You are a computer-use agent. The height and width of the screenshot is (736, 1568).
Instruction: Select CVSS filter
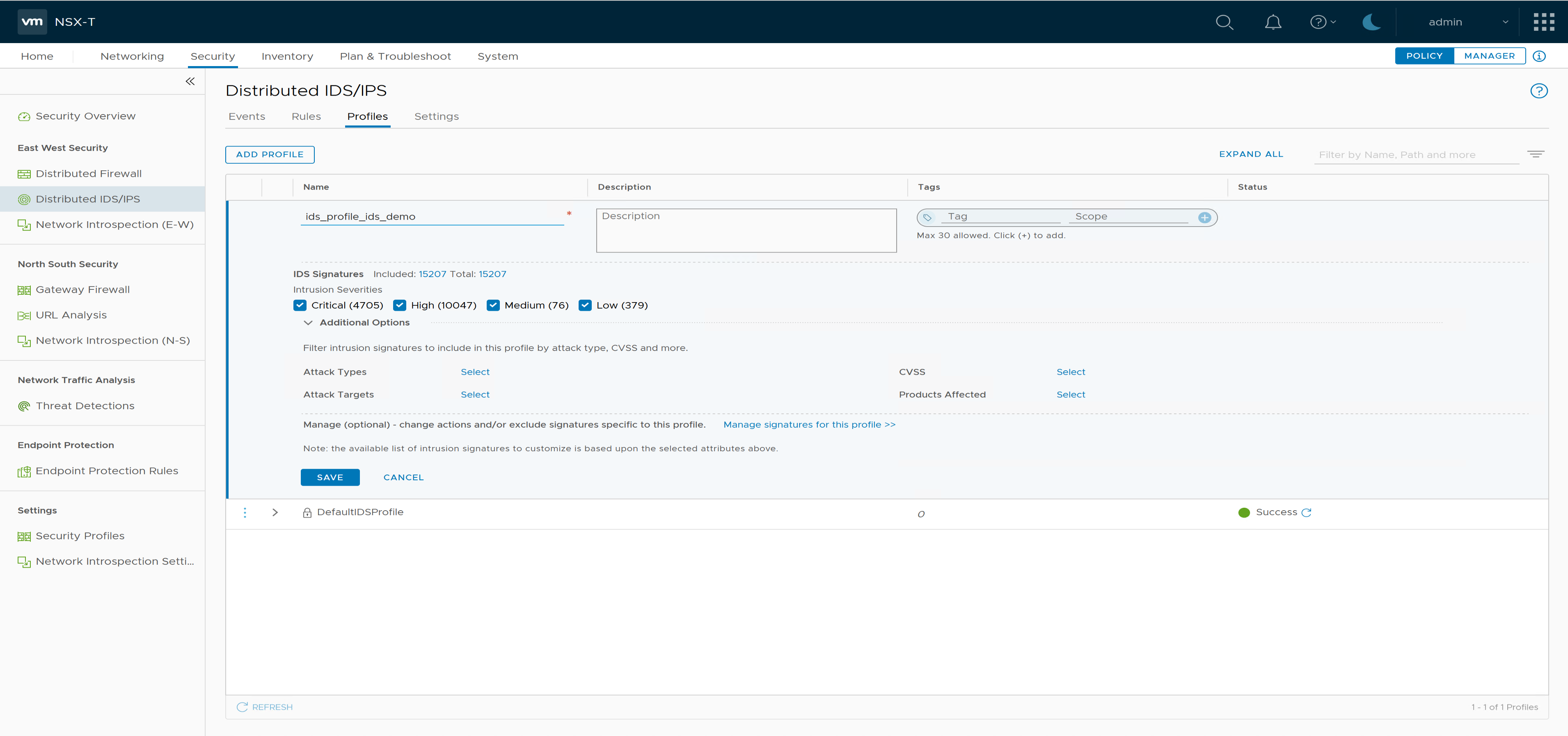pos(1071,372)
